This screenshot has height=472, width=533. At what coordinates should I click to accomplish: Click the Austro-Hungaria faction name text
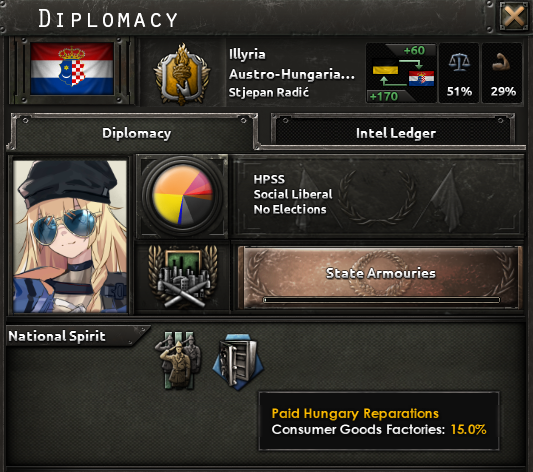click(x=292, y=74)
